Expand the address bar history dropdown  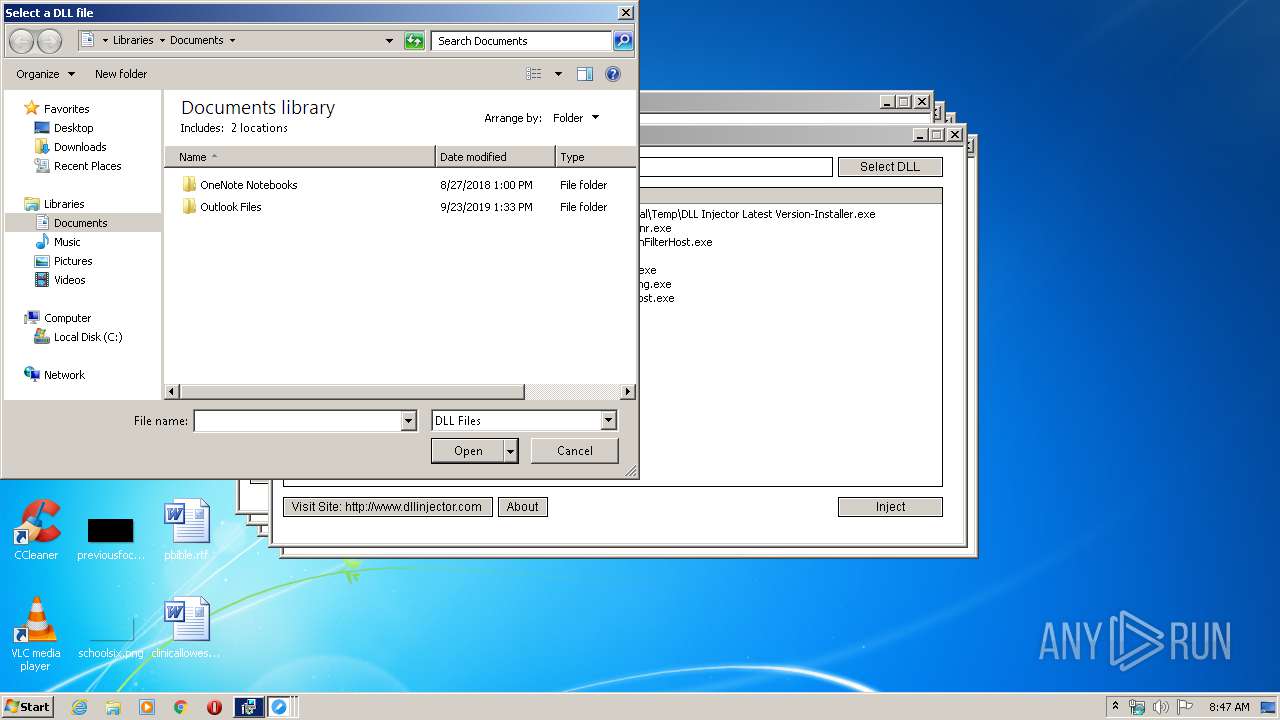389,41
